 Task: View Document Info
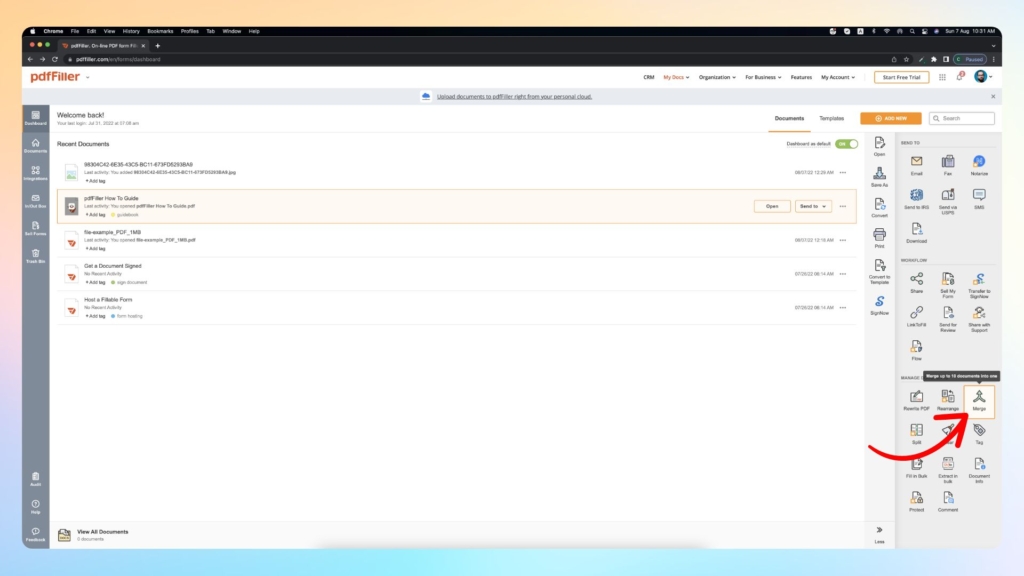[978, 470]
